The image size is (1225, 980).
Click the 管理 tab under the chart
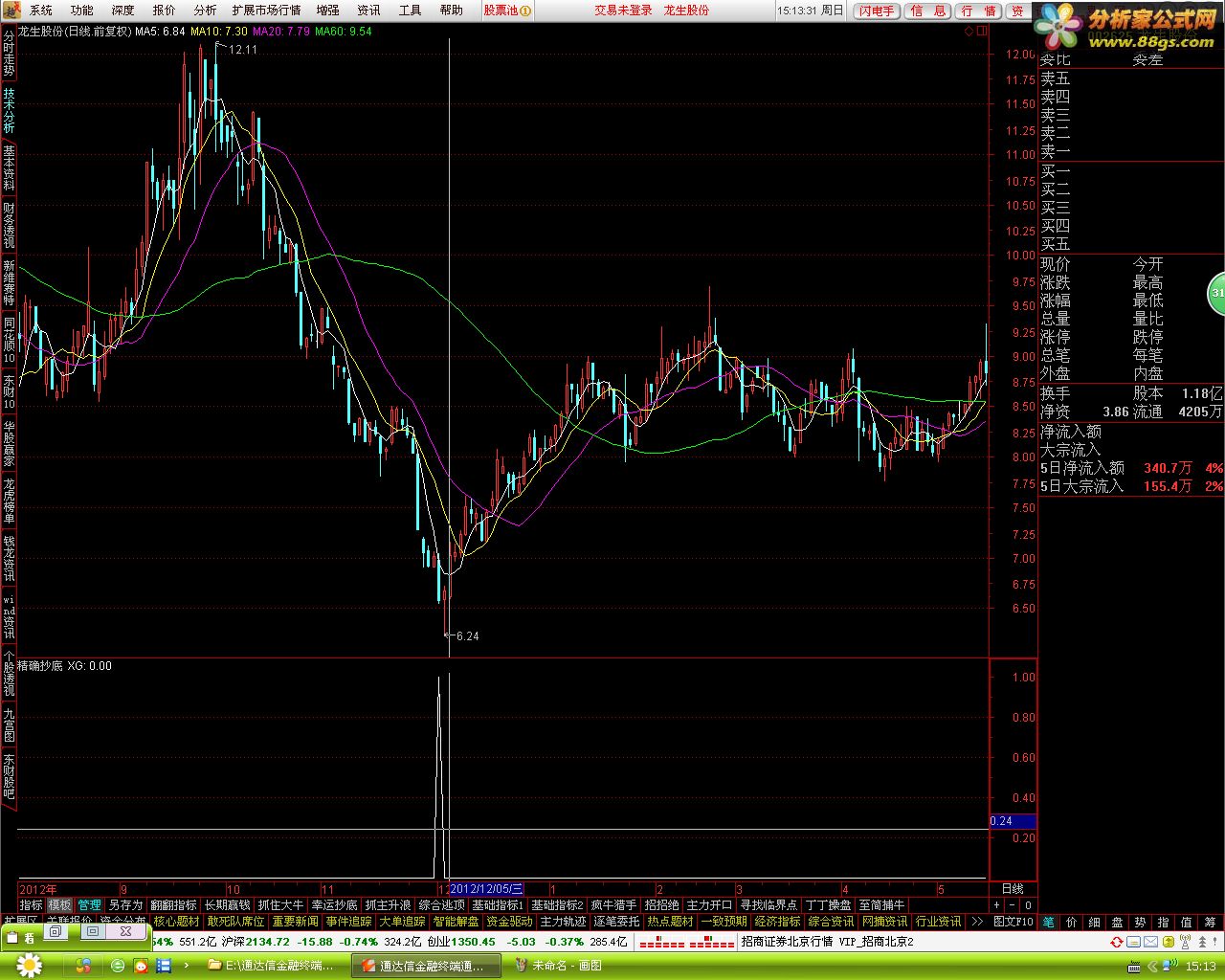89,904
